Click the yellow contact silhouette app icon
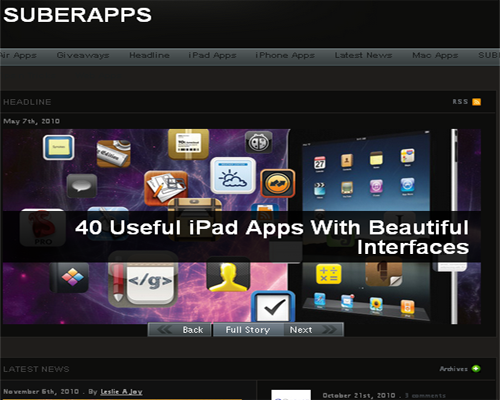 click(228, 275)
